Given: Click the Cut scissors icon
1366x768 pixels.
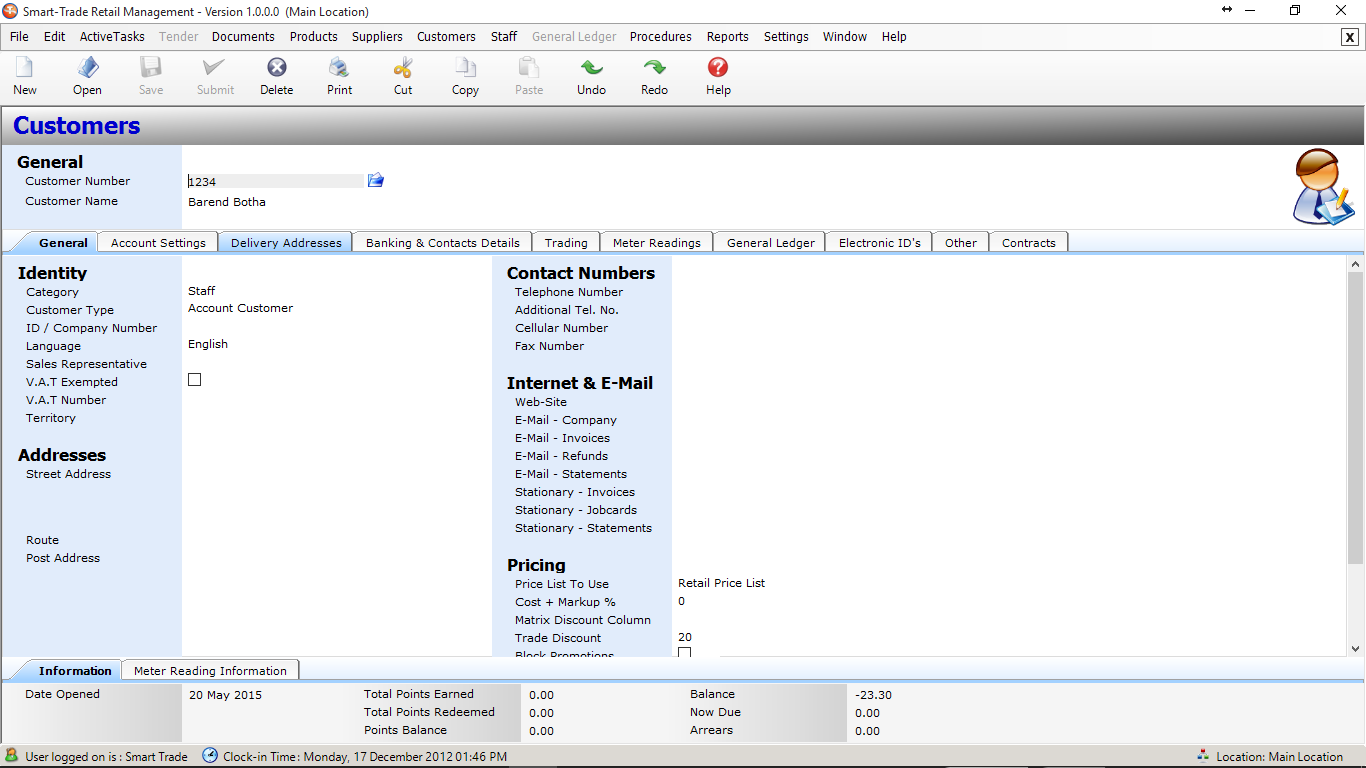Looking at the screenshot, I should coord(402,68).
